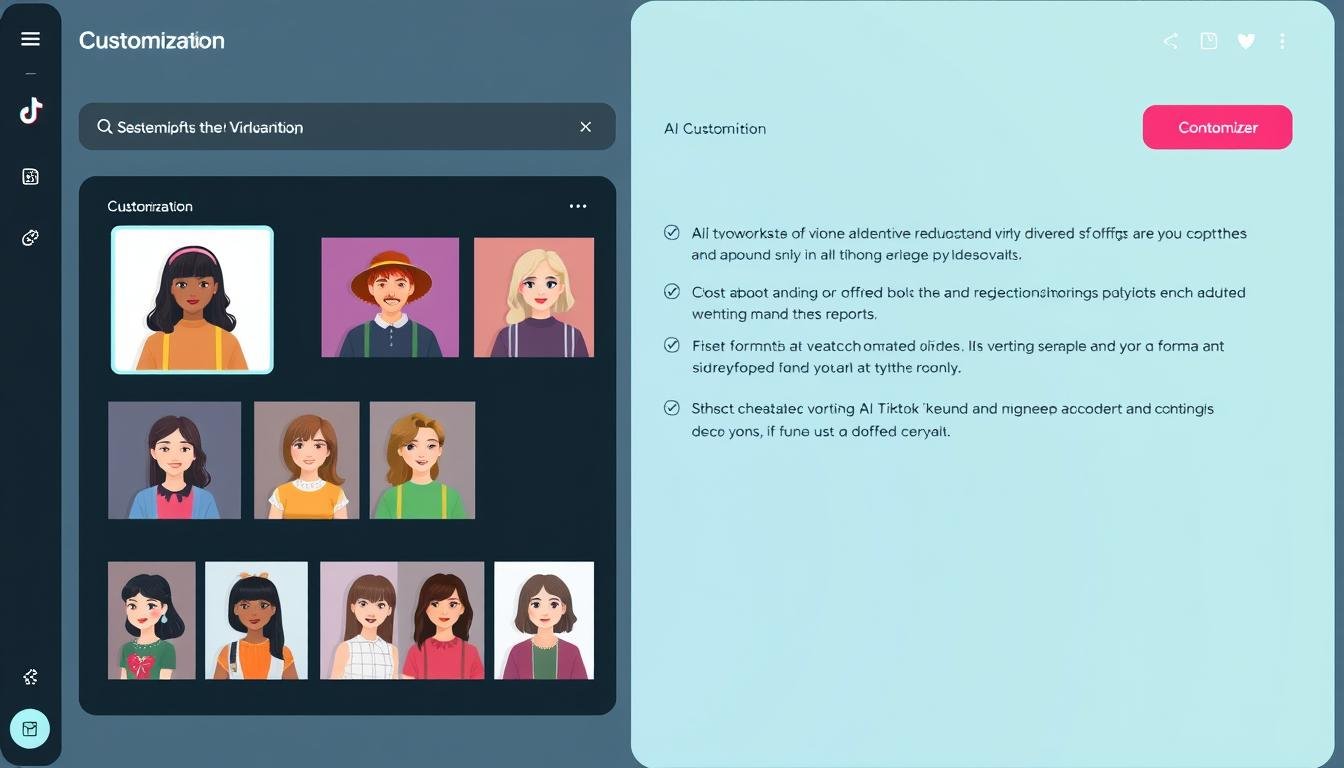Click the TikTok logo icon
1344x768 pixels.
pos(30,111)
